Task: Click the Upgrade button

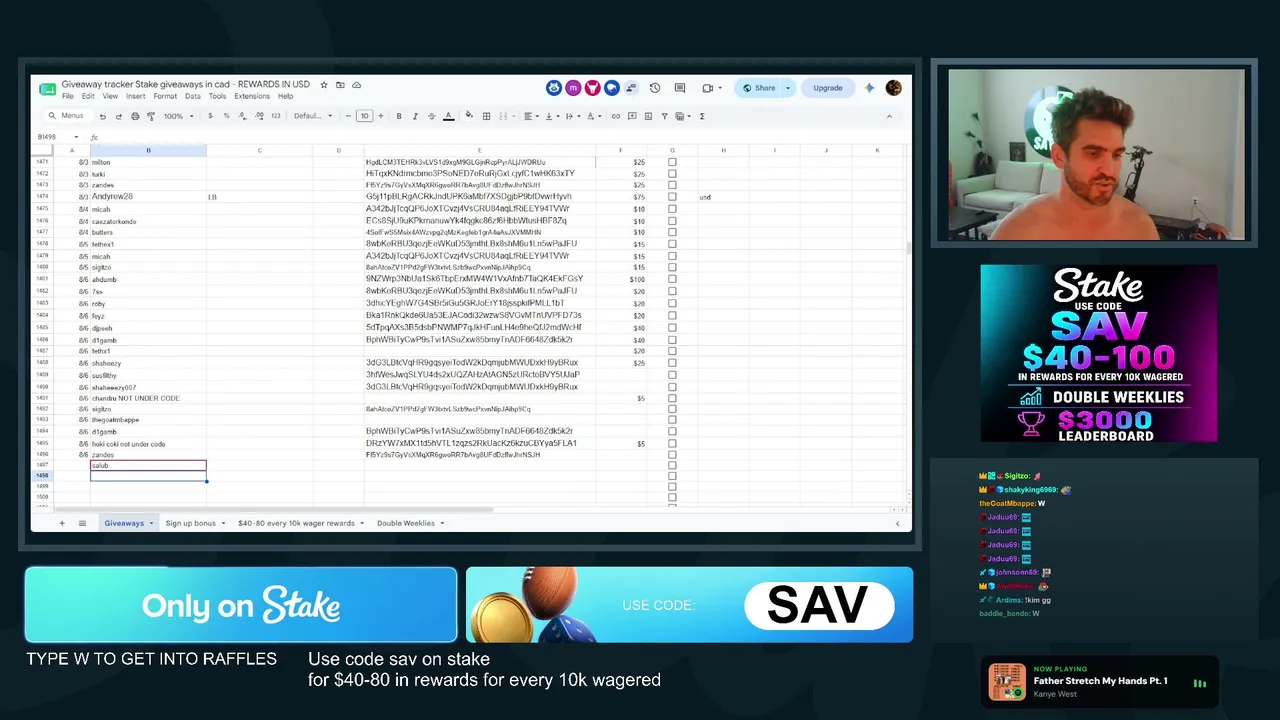Action: pos(828,88)
